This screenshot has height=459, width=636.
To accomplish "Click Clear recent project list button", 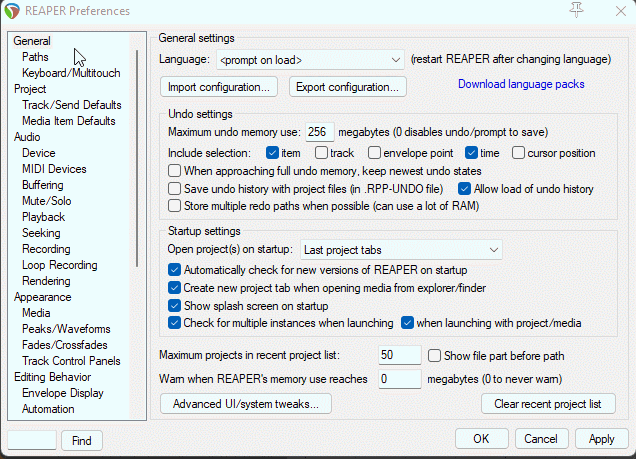I will click(548, 404).
